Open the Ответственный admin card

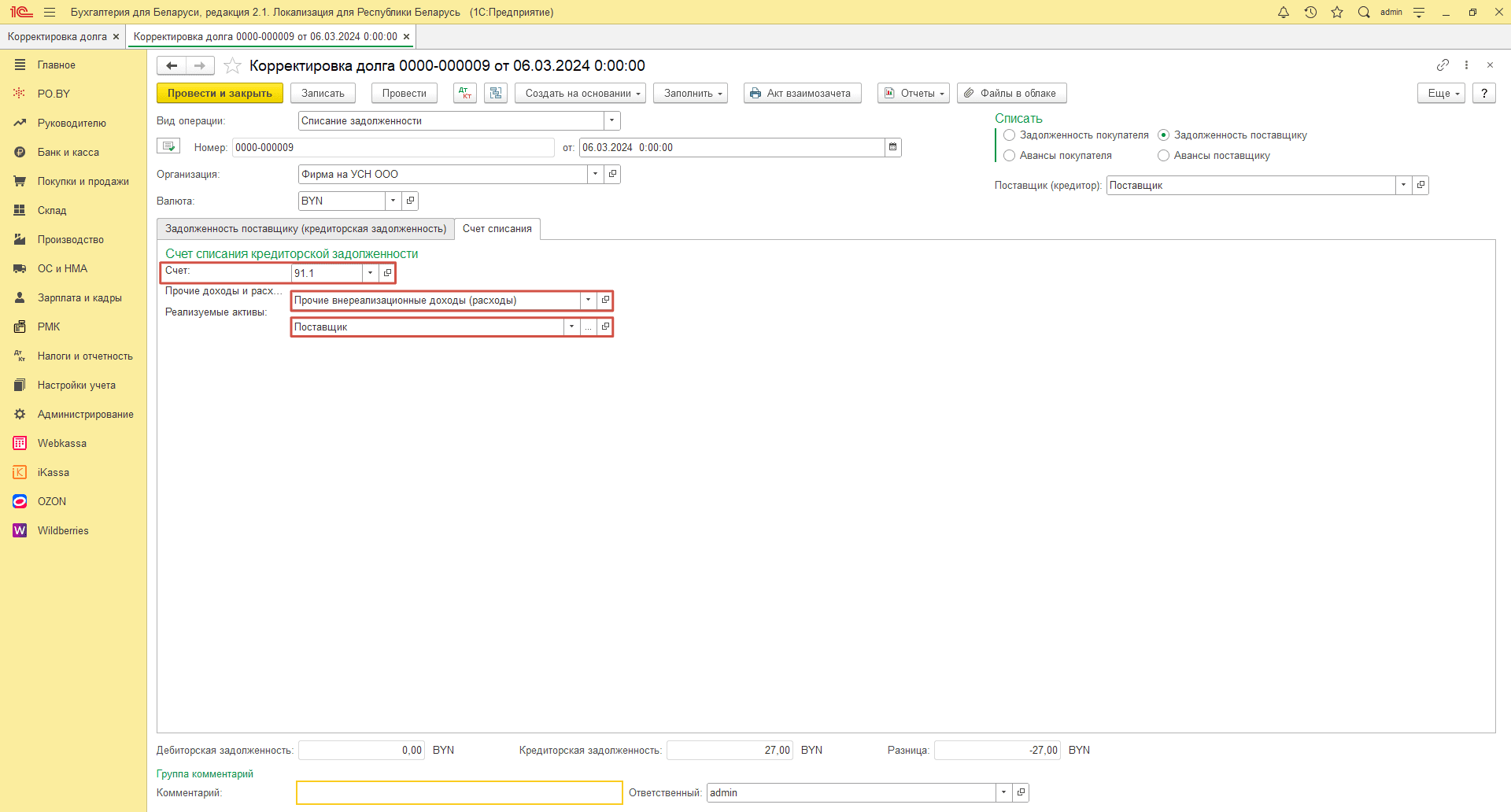(1021, 792)
